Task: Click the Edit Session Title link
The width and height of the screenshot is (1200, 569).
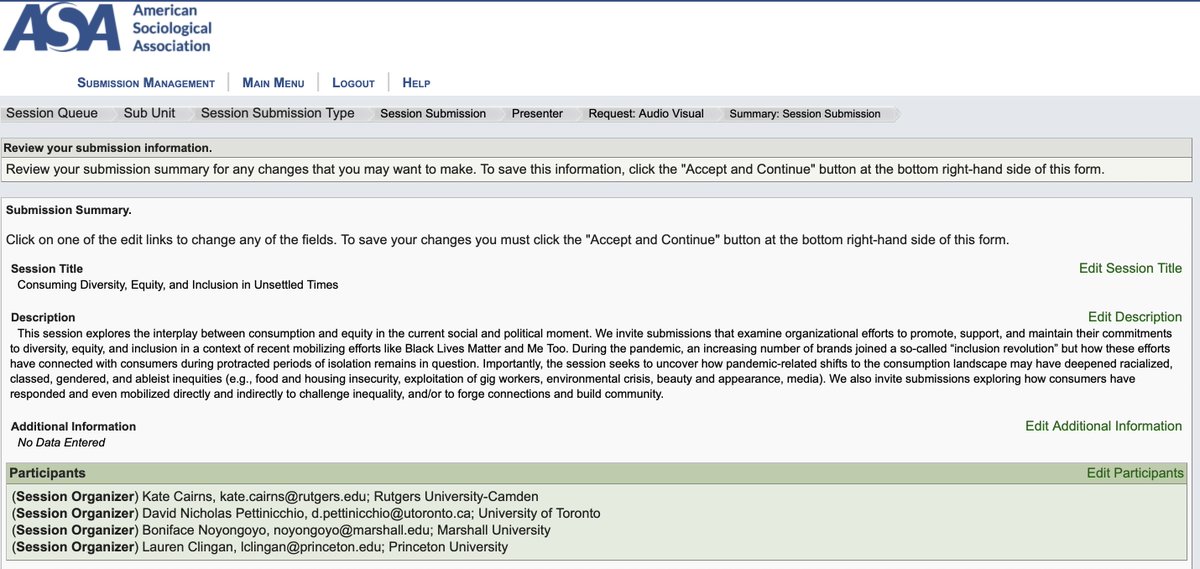Action: click(1130, 268)
